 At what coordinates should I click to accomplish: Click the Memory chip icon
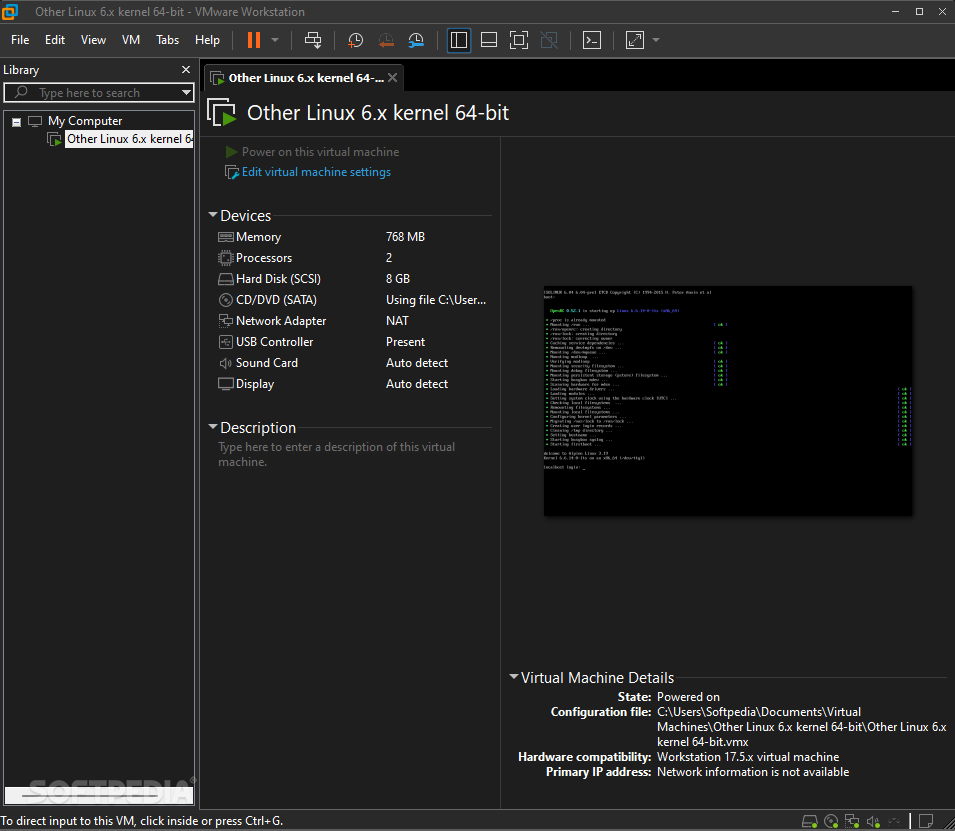226,237
